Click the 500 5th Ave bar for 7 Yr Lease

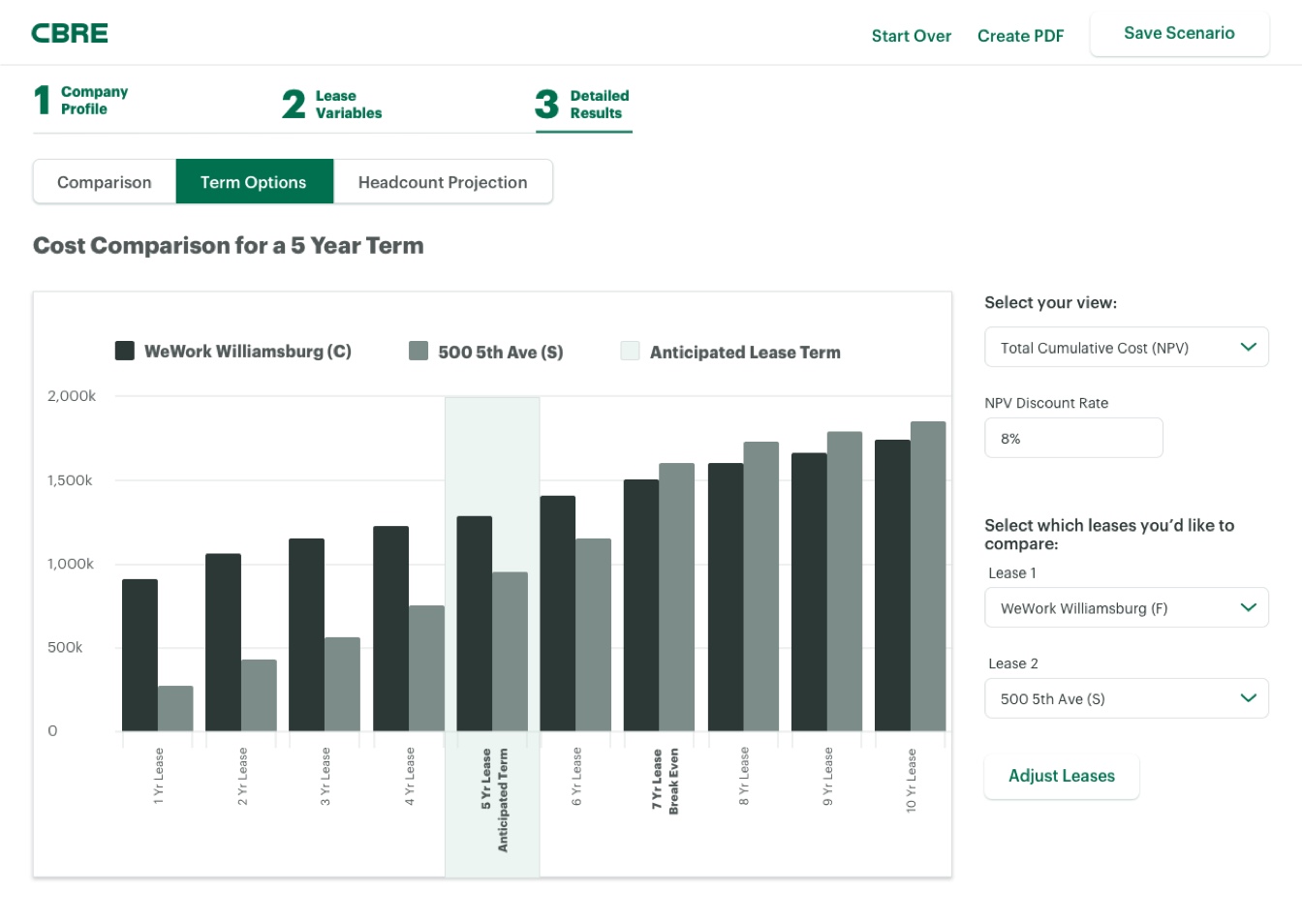coord(677,597)
